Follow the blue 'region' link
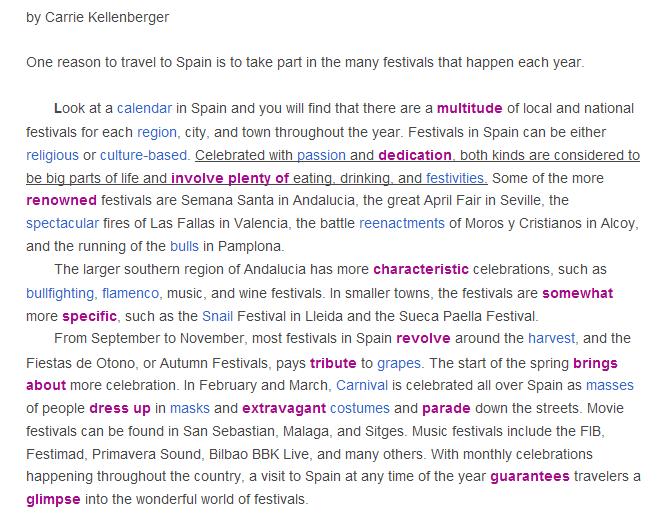The image size is (667, 515). tap(157, 132)
